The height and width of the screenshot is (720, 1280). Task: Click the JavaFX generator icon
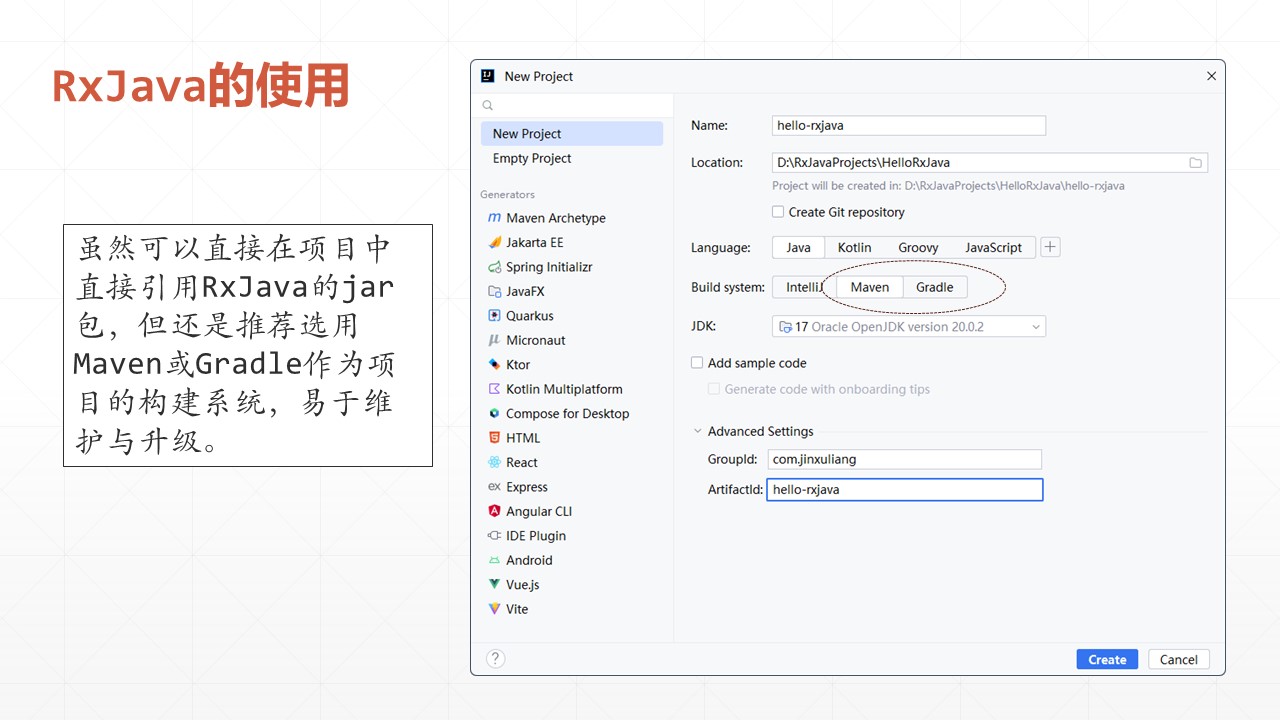pos(494,291)
